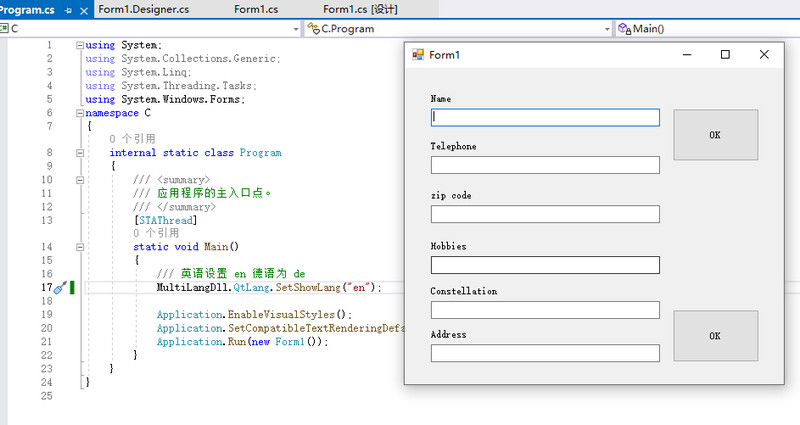Maximize the Form1 window

[x=725, y=55]
